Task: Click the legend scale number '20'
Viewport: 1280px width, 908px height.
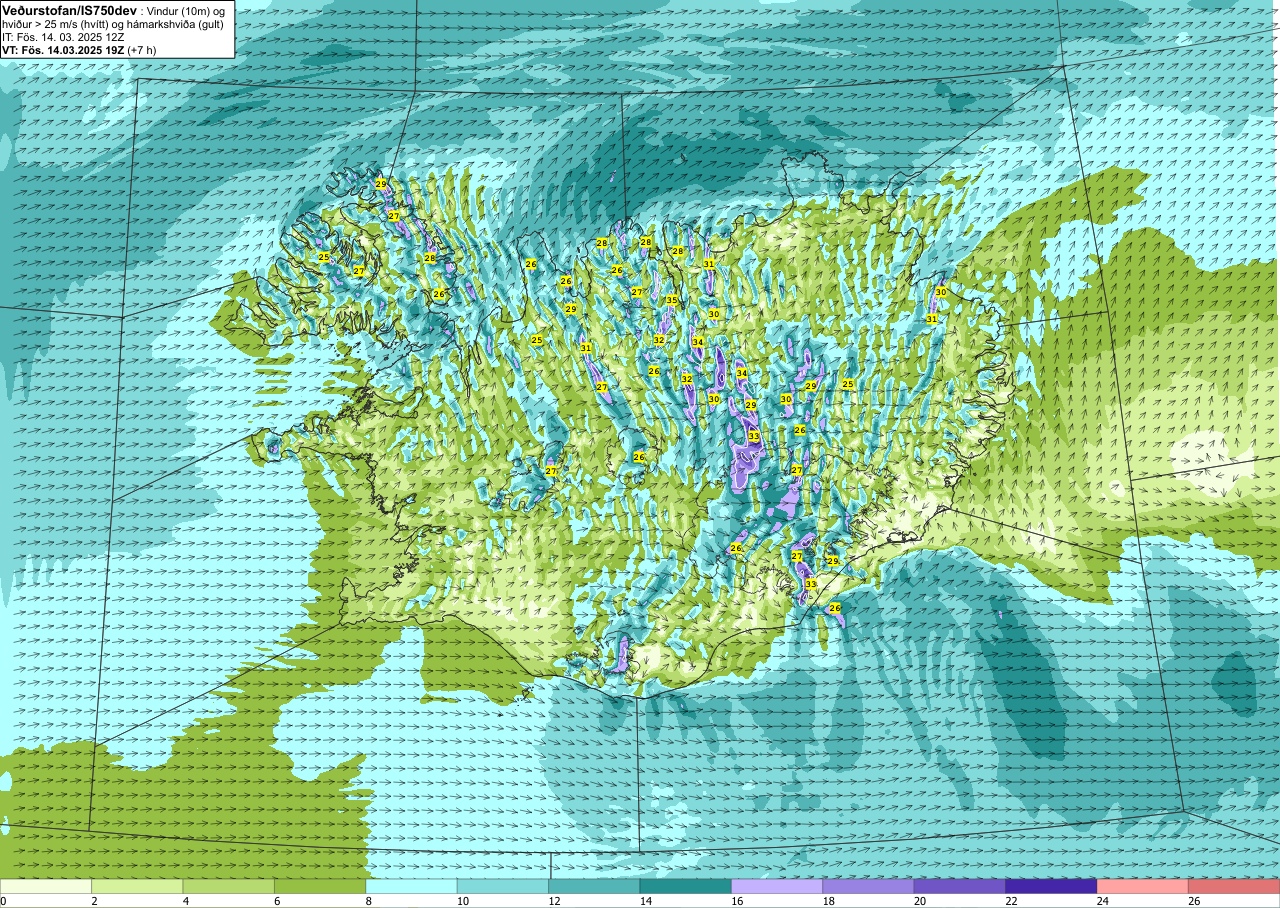Action: coord(921,901)
